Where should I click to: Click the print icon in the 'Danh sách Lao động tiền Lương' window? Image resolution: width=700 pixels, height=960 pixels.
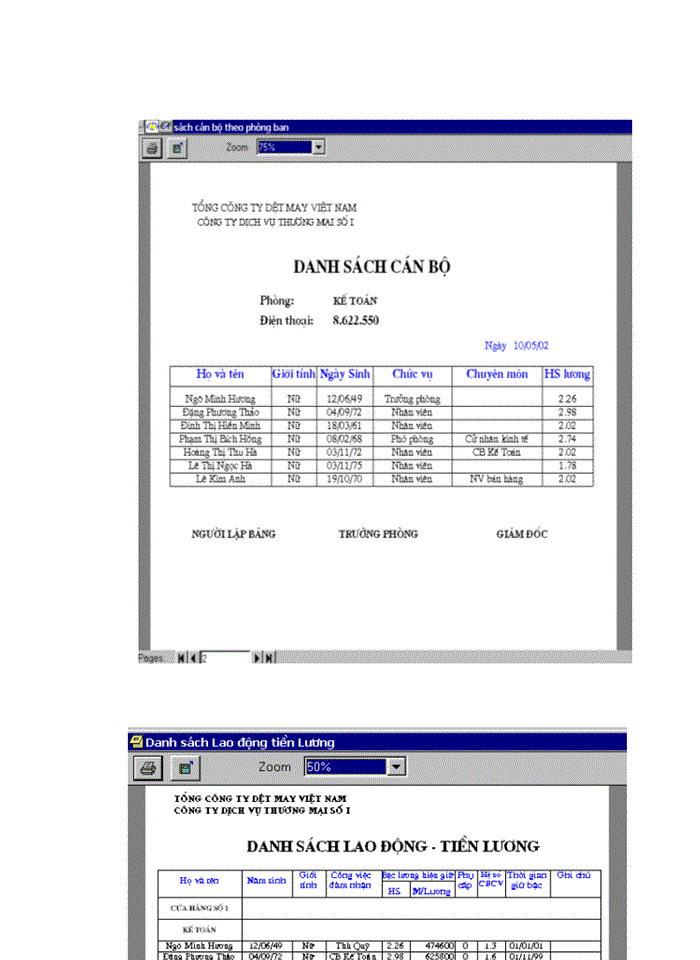pos(148,768)
